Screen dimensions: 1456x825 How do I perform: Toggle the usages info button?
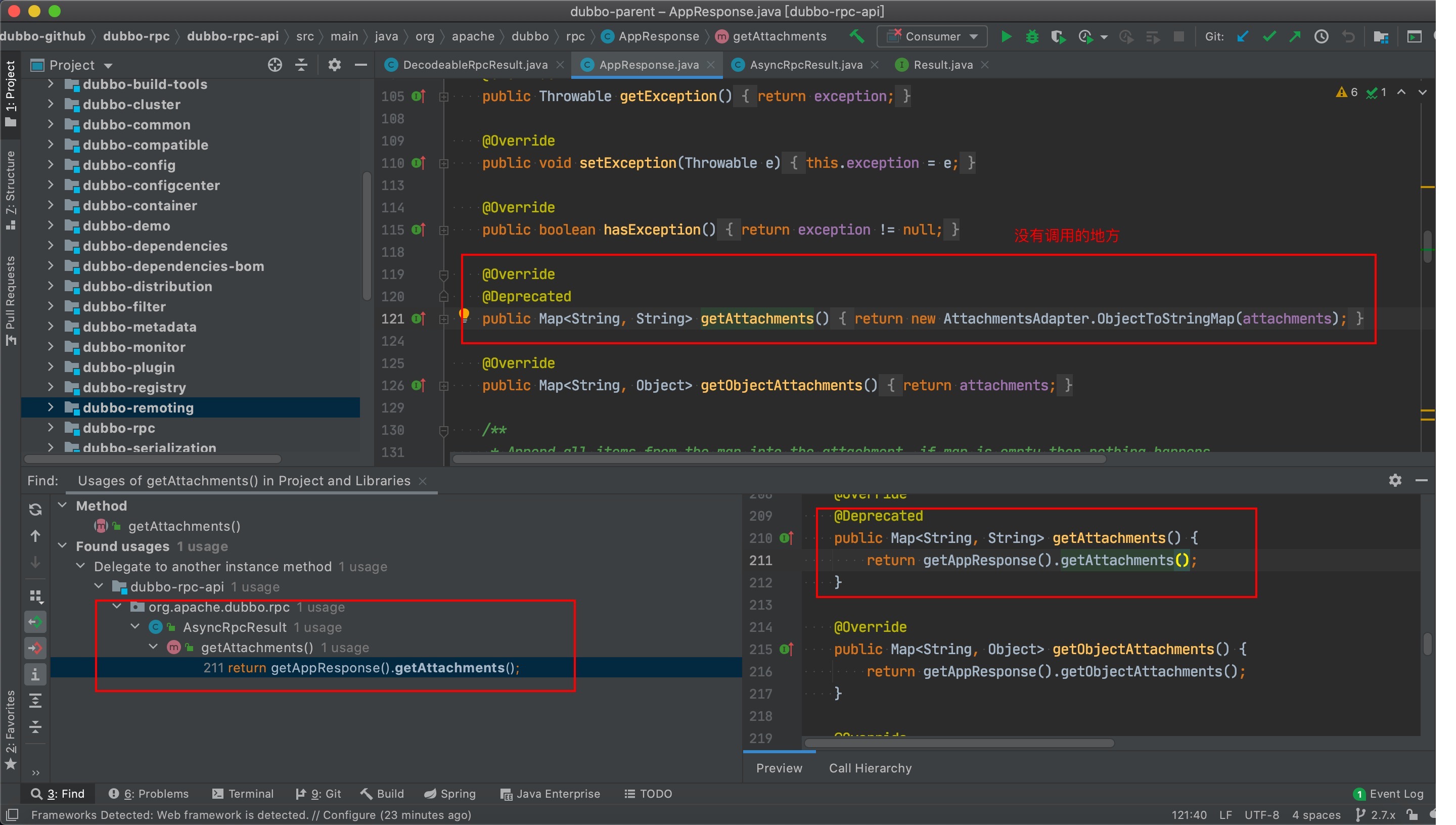tap(35, 674)
